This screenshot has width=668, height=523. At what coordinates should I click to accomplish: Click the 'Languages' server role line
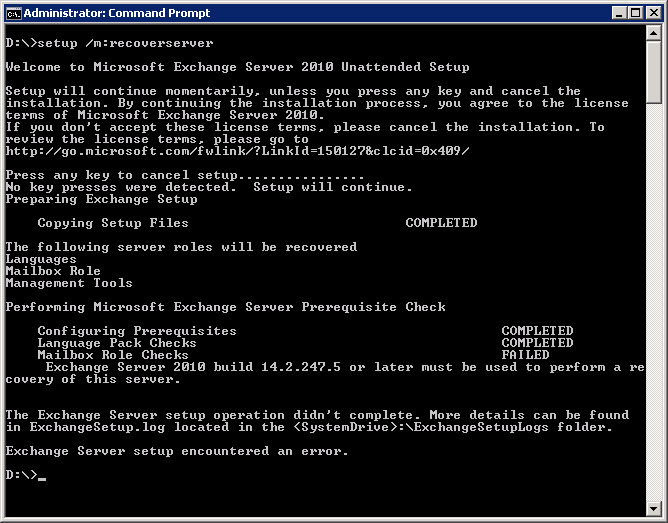(x=41, y=259)
